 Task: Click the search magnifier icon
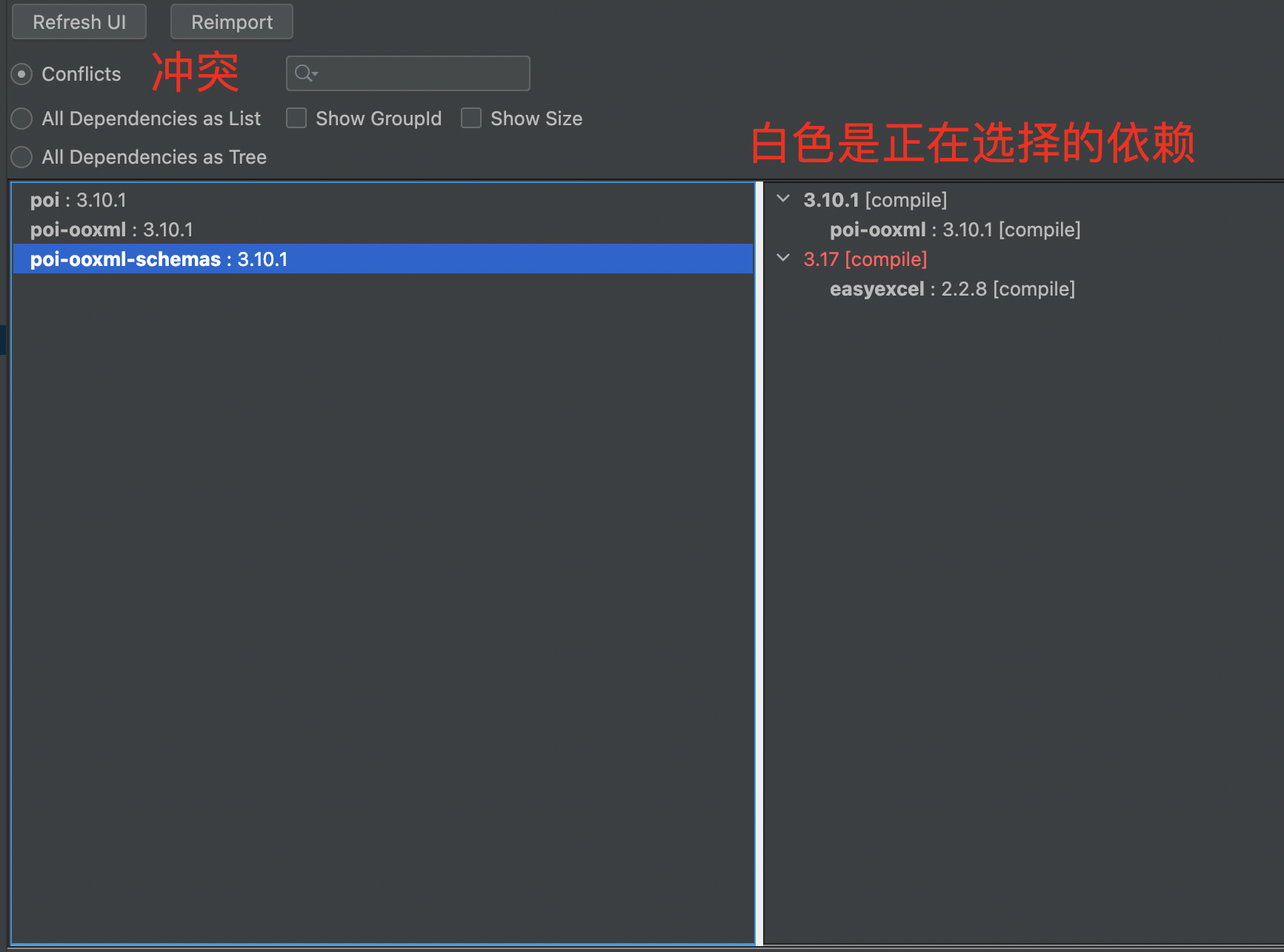pos(305,73)
